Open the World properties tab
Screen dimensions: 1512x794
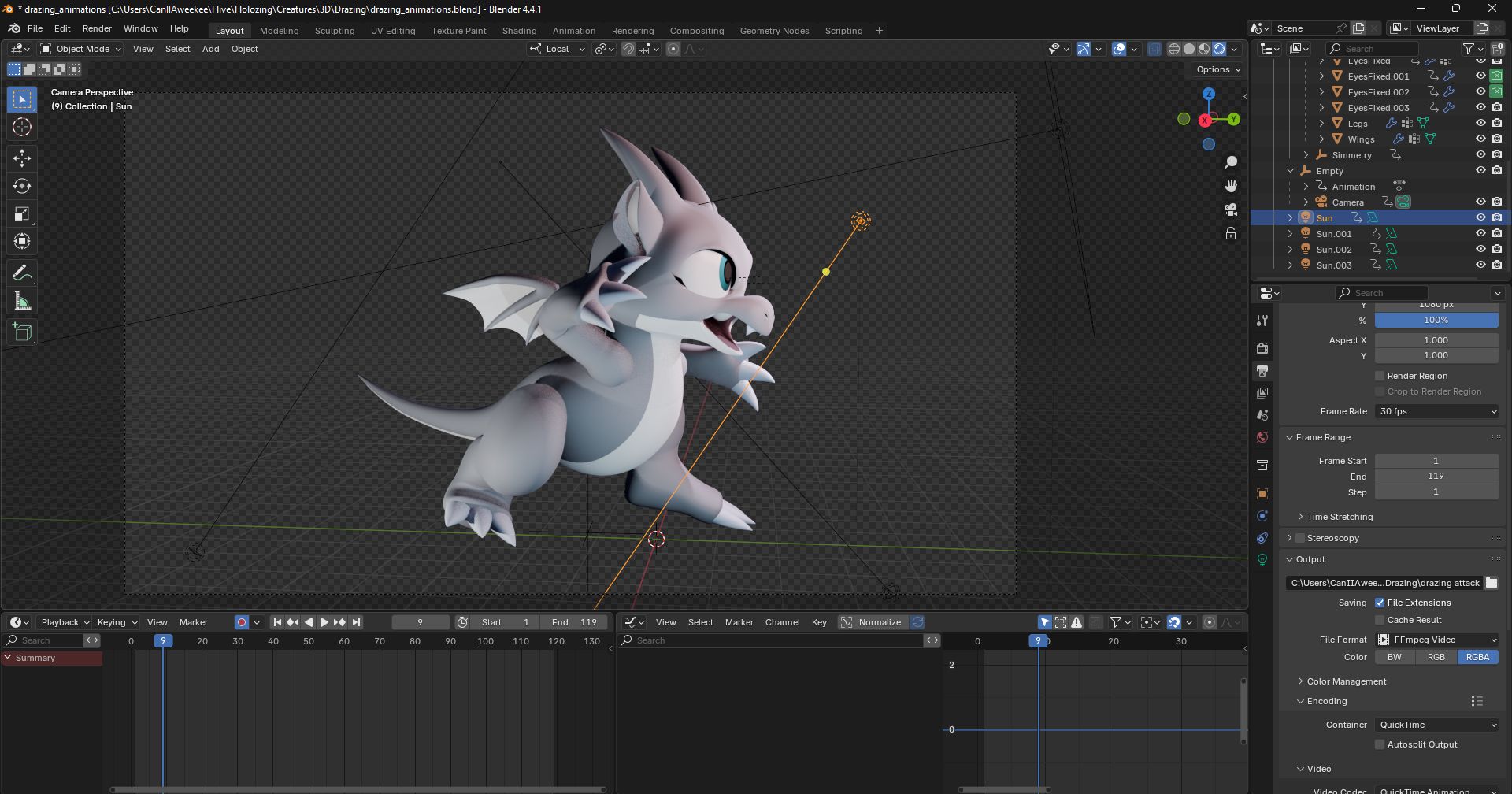coord(1262,437)
